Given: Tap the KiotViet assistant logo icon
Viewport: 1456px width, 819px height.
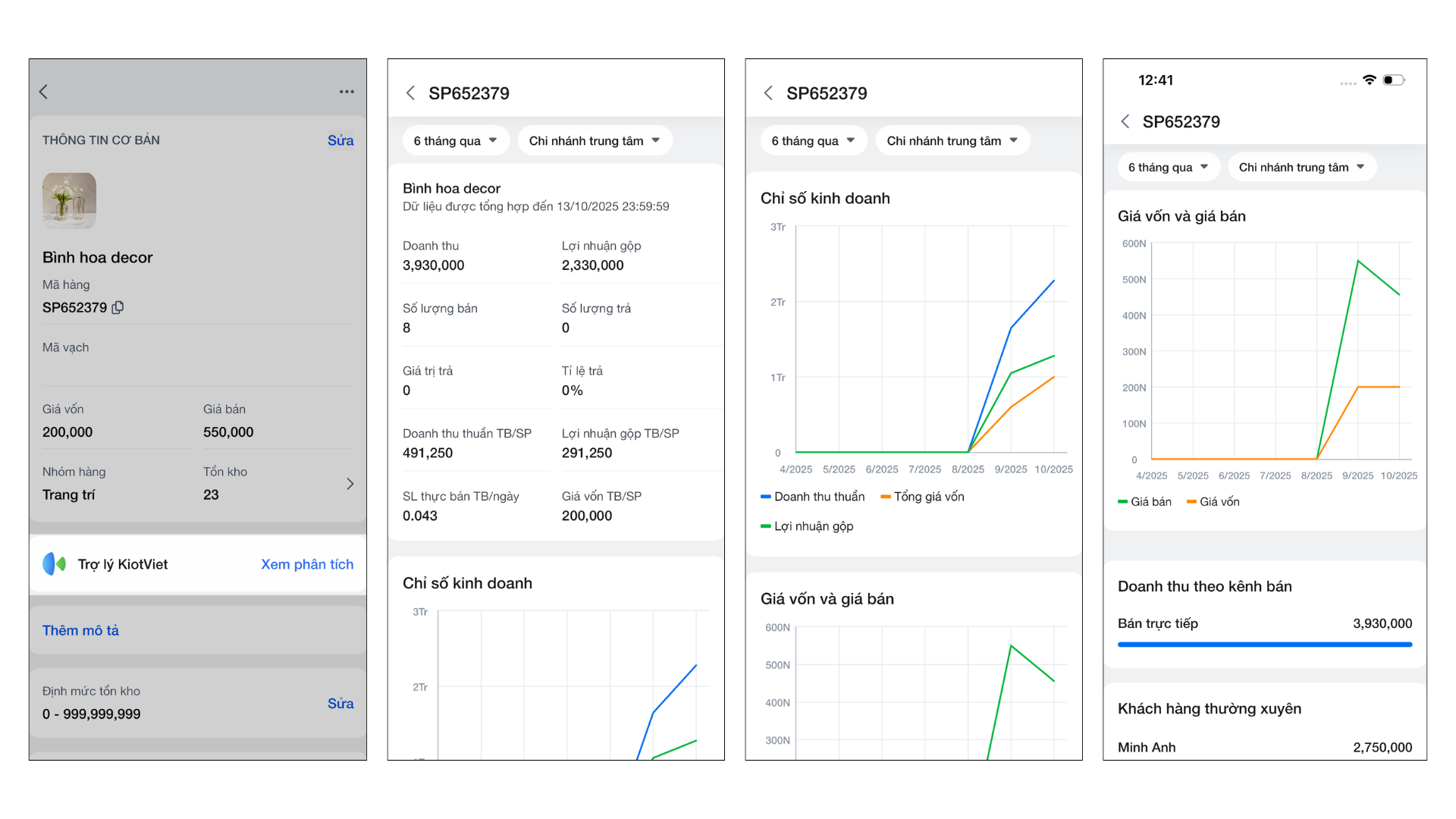Looking at the screenshot, I should click(54, 564).
